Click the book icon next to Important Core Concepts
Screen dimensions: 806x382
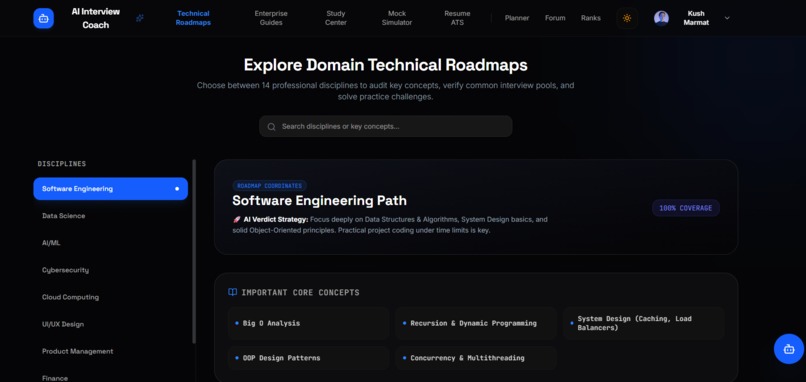click(x=232, y=292)
